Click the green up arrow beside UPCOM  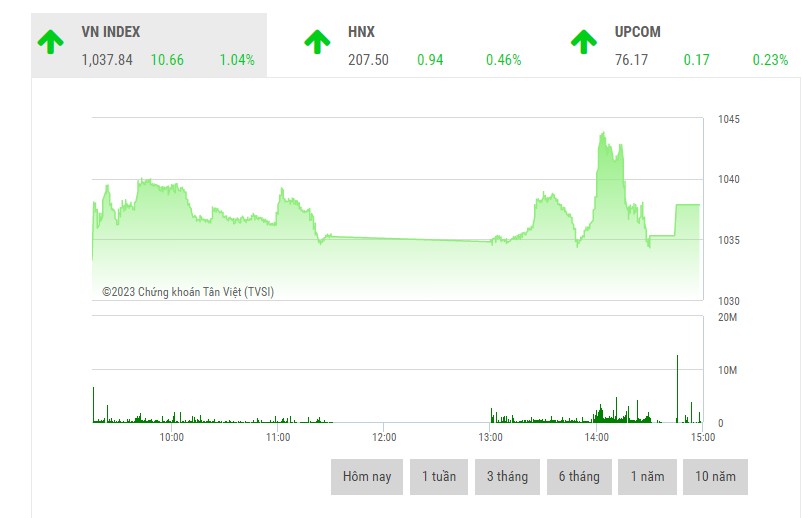(584, 42)
